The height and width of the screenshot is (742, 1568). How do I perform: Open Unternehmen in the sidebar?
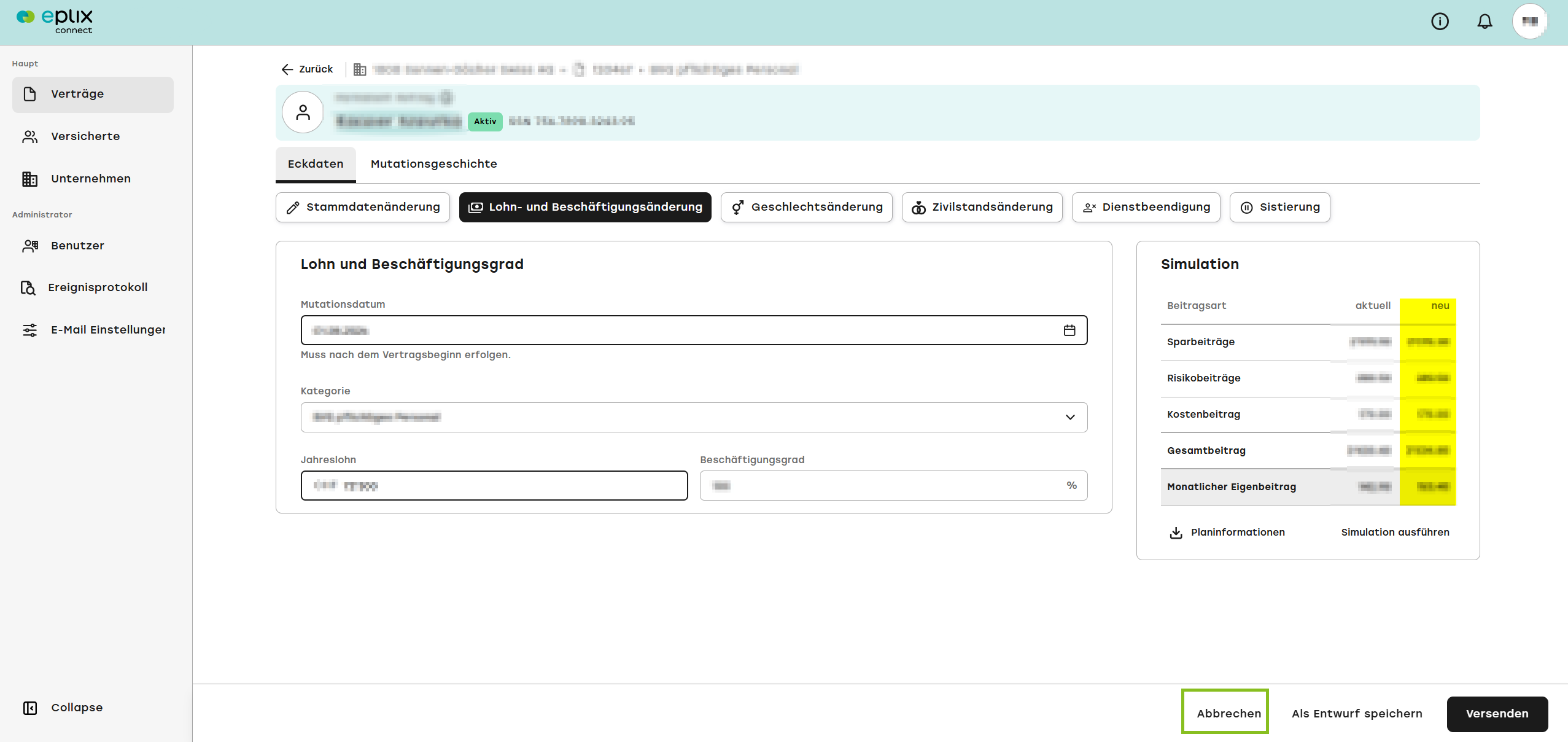click(93, 179)
